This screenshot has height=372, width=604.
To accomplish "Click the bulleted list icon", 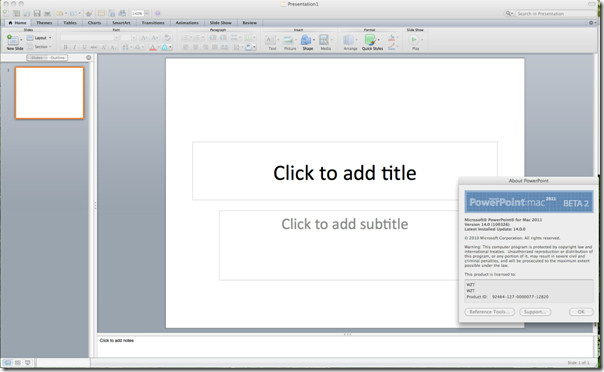I will pos(186,38).
